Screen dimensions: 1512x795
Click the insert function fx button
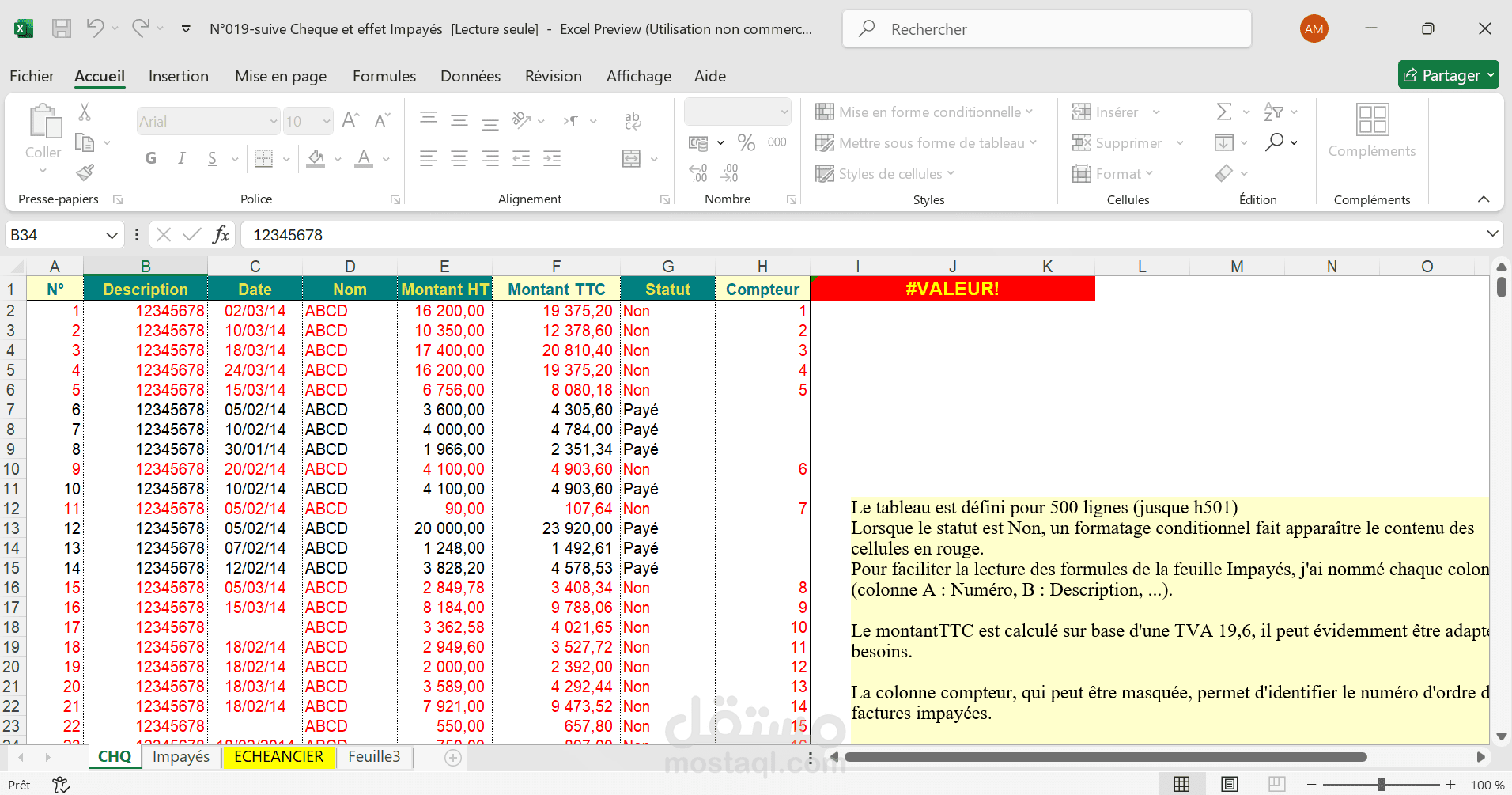point(221,234)
